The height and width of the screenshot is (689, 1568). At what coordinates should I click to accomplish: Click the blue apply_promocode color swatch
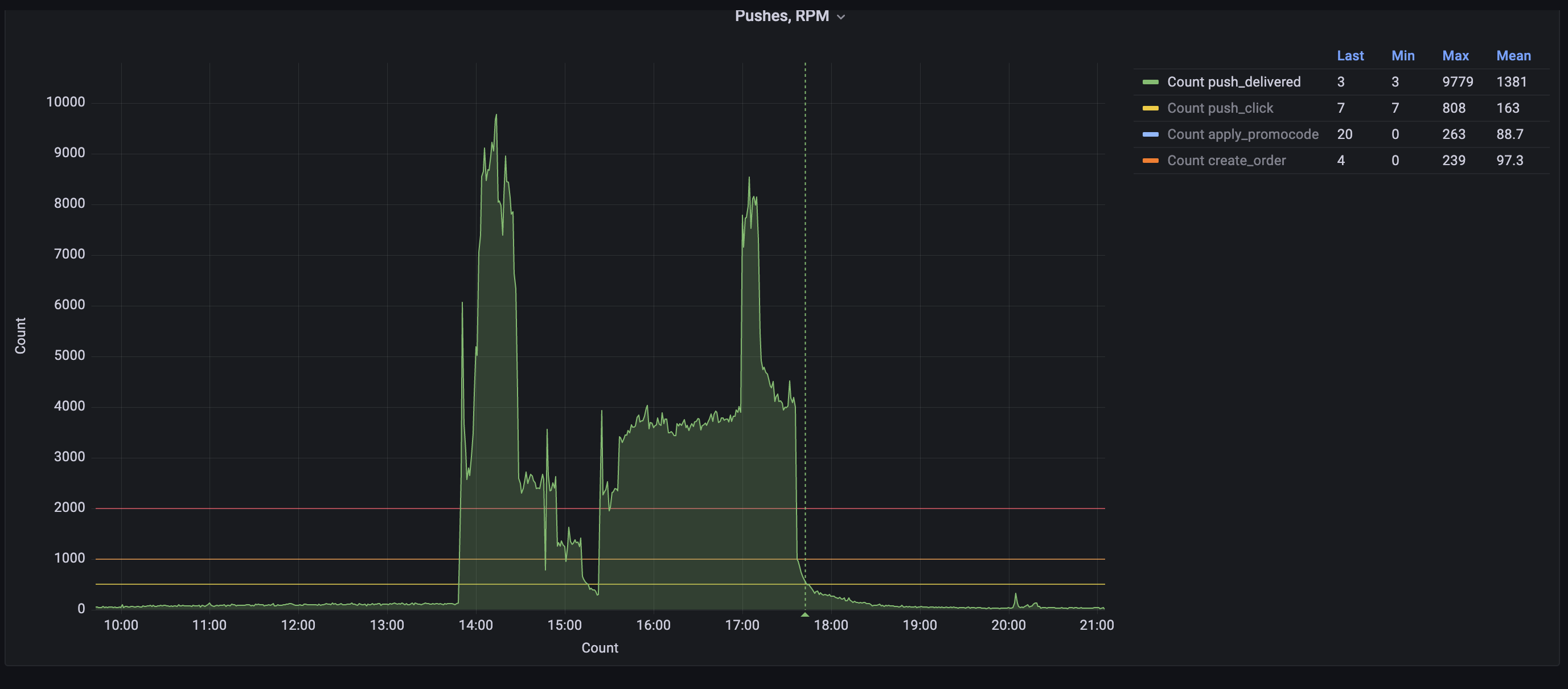[1151, 134]
